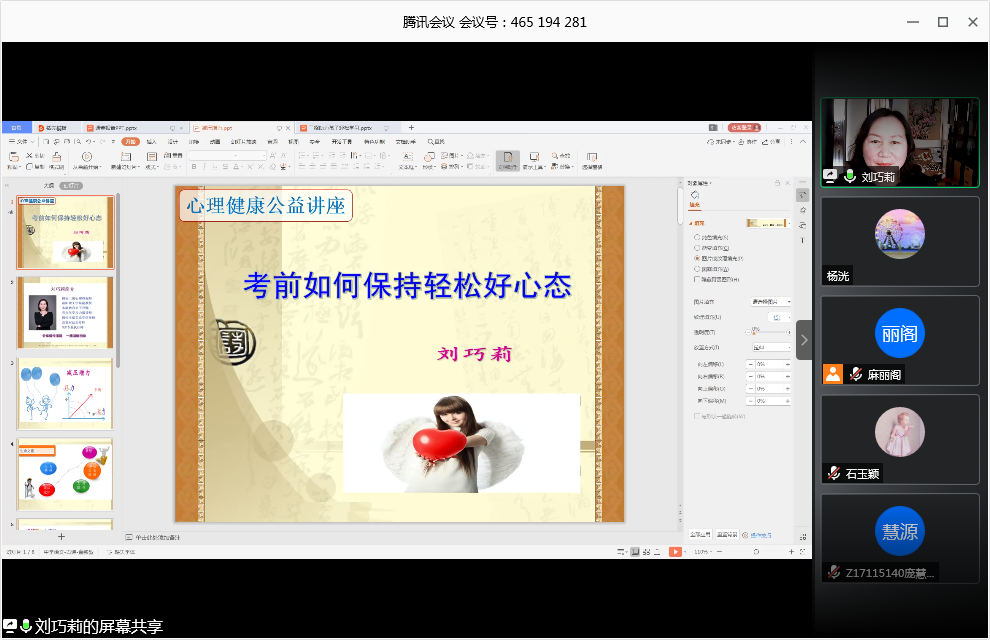
Task: Click the microphone icon beside 刘巧莉's name
Action: (x=850, y=176)
